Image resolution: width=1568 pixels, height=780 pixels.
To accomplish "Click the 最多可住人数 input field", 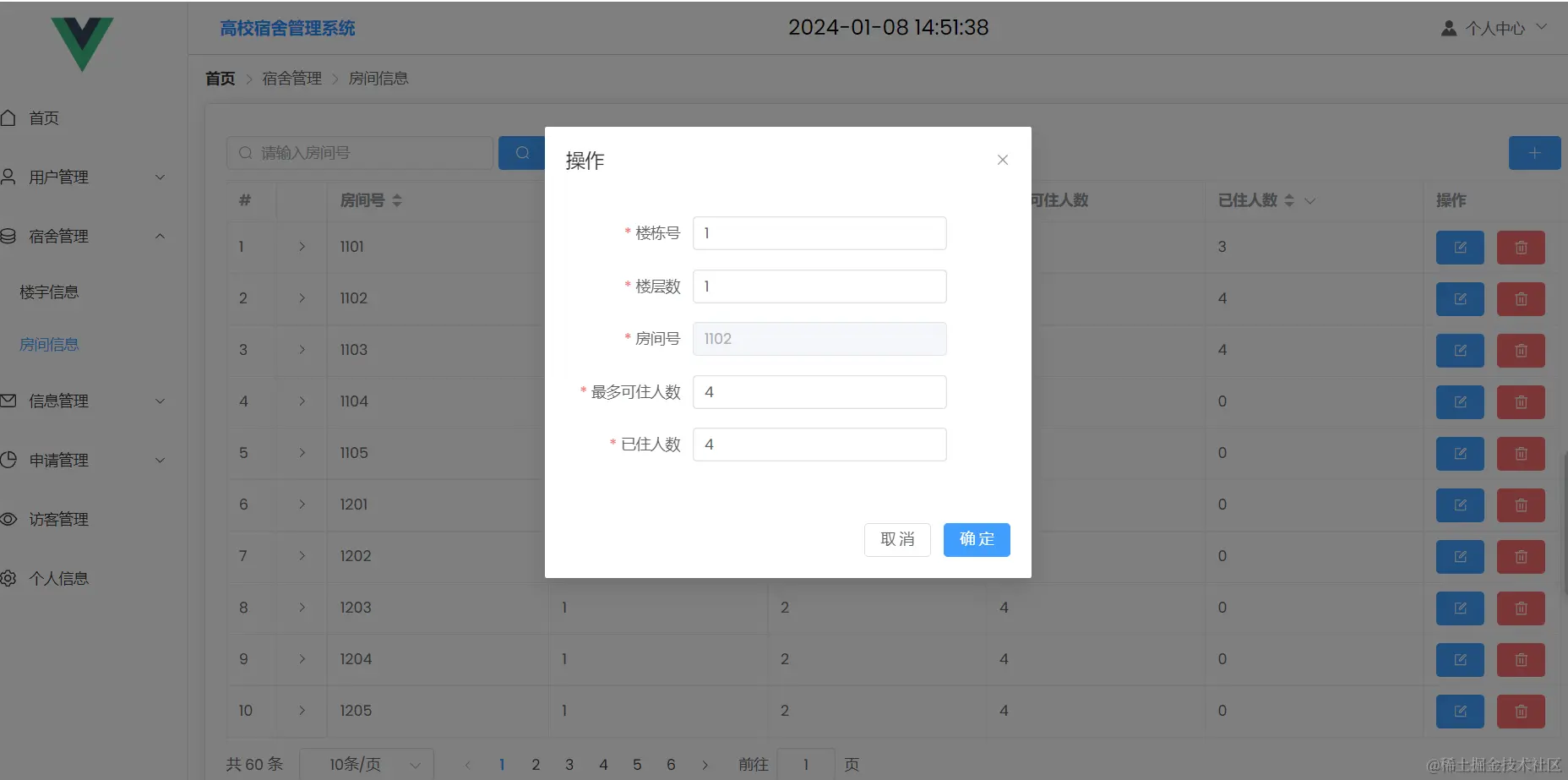I will (819, 392).
